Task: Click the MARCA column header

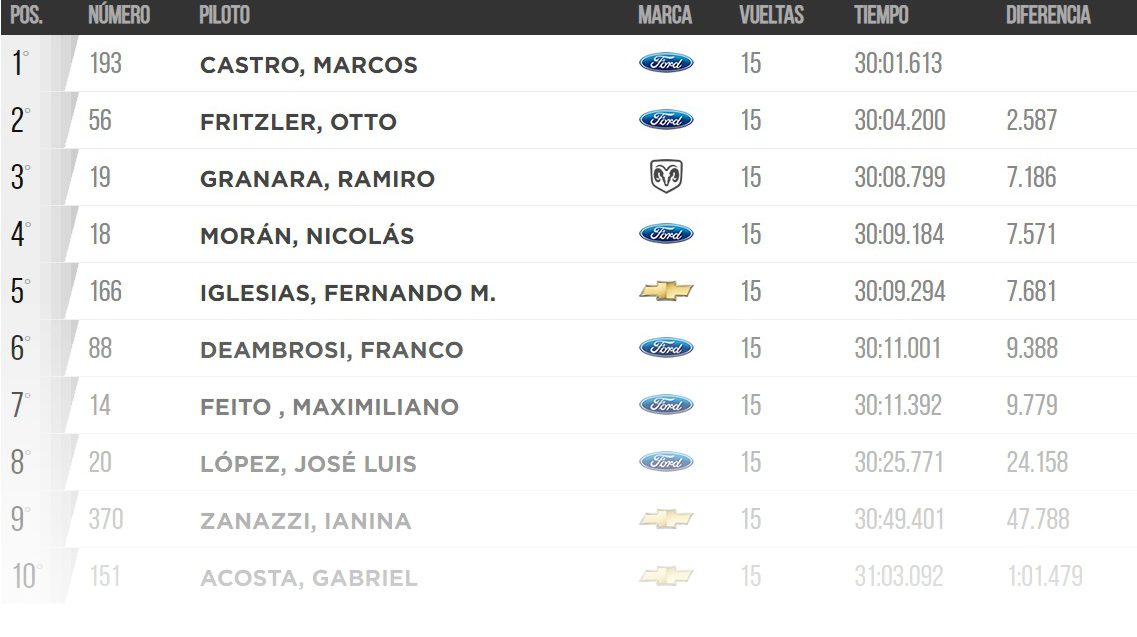Action: click(x=664, y=16)
